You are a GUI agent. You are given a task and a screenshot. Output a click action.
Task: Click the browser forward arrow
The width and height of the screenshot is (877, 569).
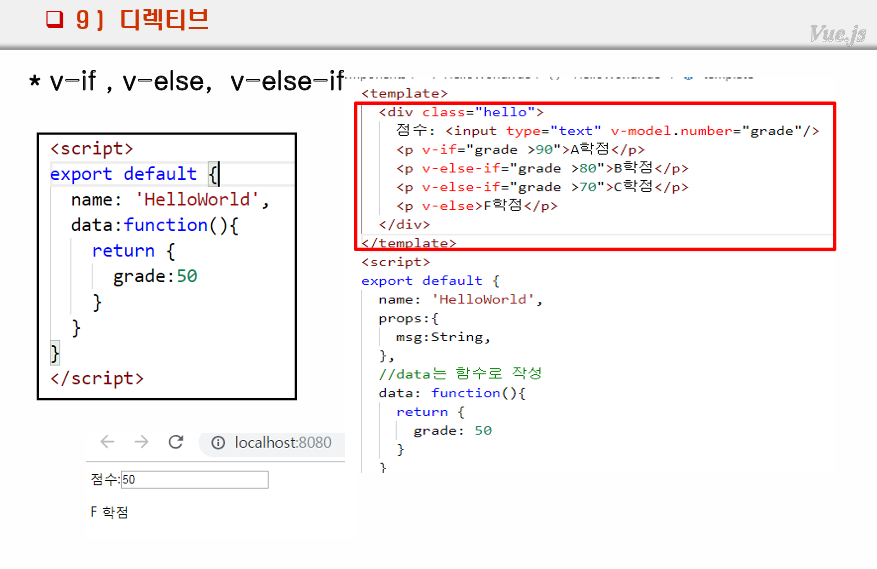(x=142, y=442)
